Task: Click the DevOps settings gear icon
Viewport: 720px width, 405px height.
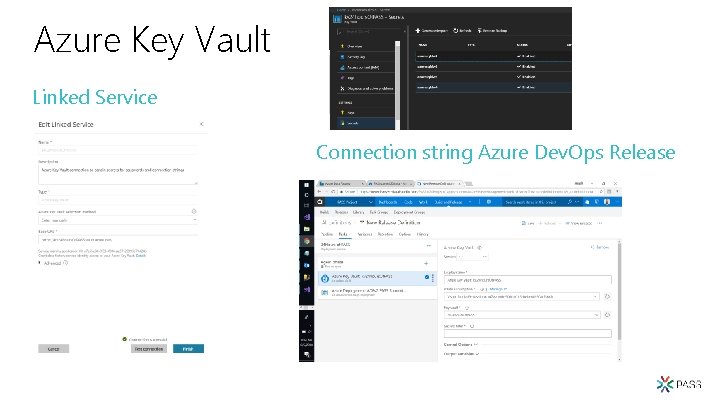Action: coord(489,202)
